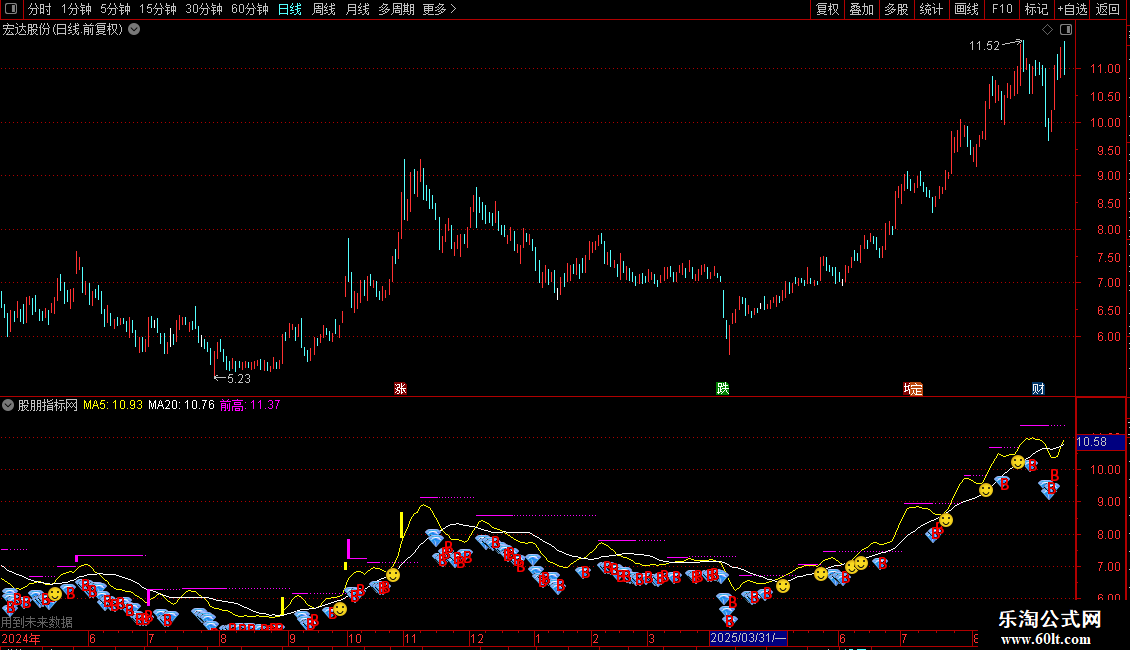Click the red 涨 event marker
1130x650 pixels.
click(401, 388)
